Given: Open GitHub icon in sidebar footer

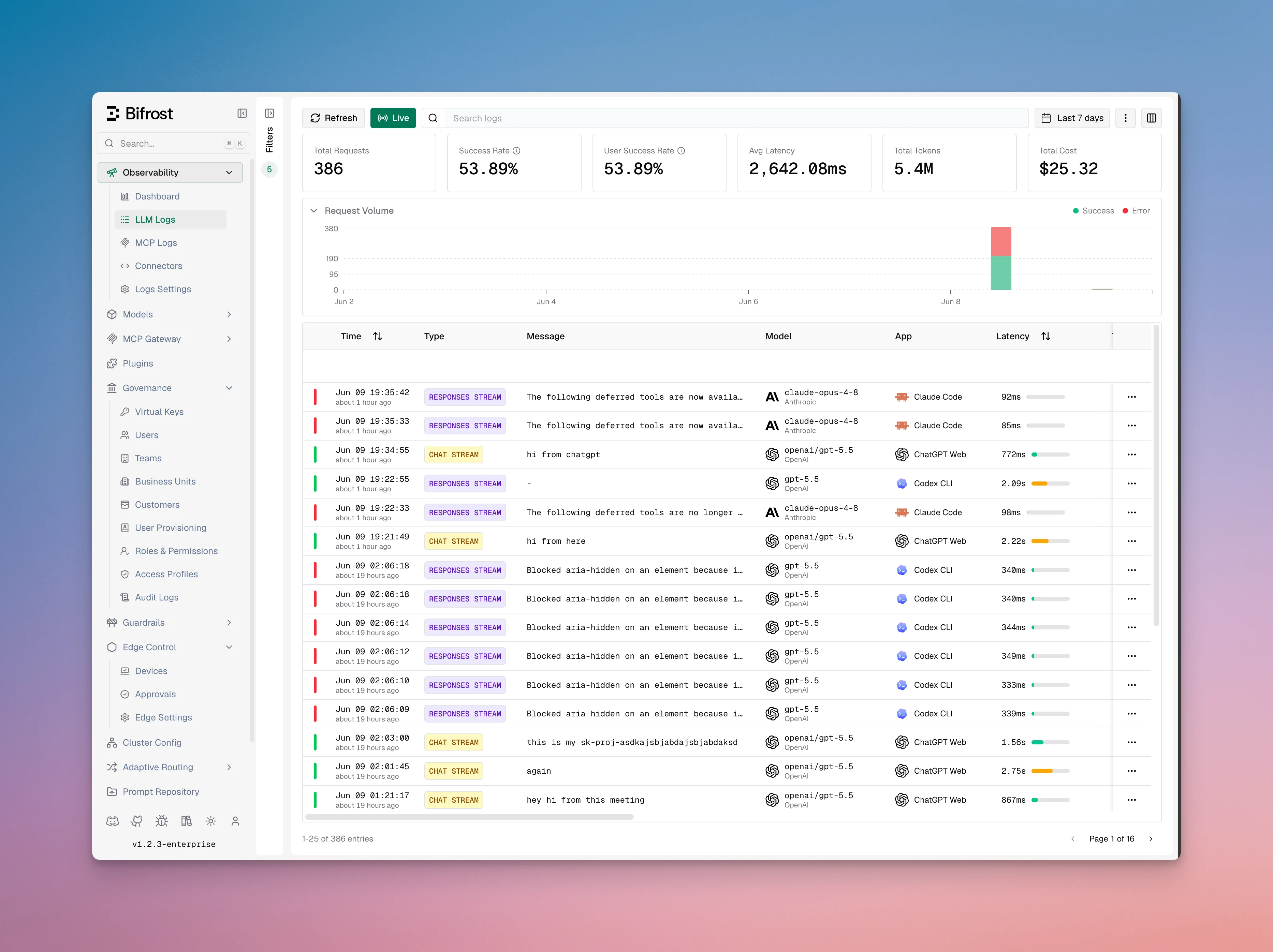Looking at the screenshot, I should (x=136, y=821).
